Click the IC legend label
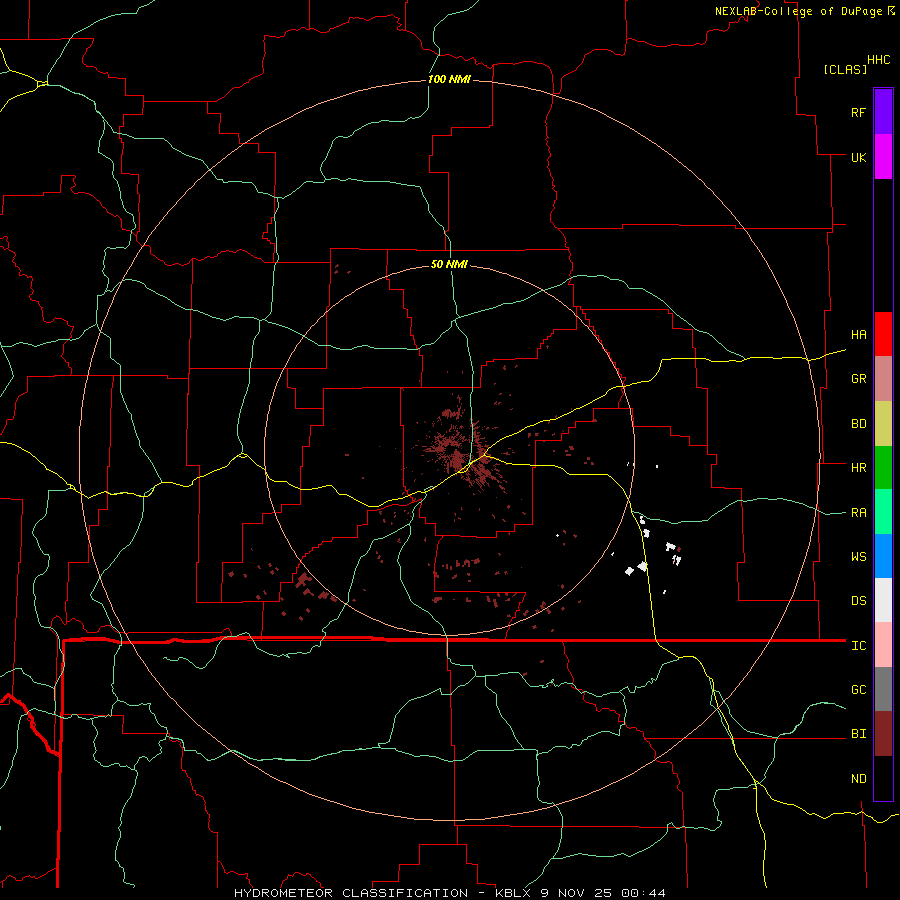 click(x=858, y=646)
